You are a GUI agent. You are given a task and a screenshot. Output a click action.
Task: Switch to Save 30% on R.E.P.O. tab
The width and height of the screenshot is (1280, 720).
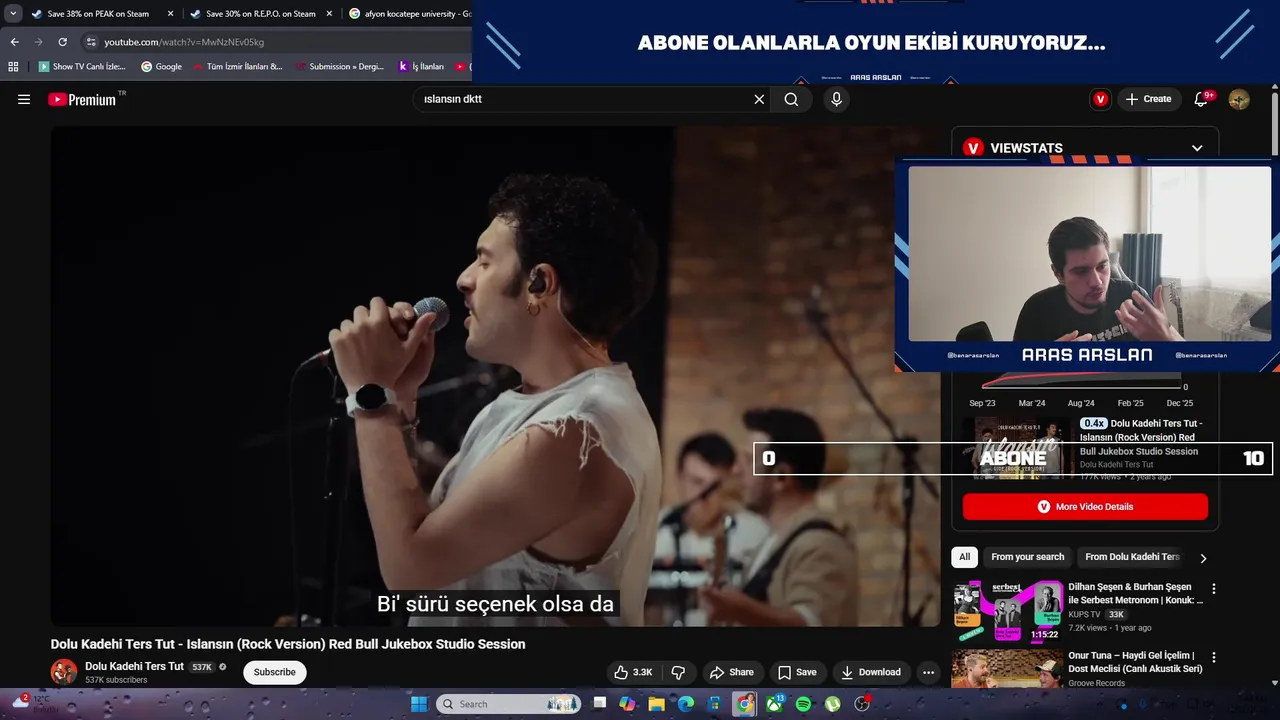[261, 14]
